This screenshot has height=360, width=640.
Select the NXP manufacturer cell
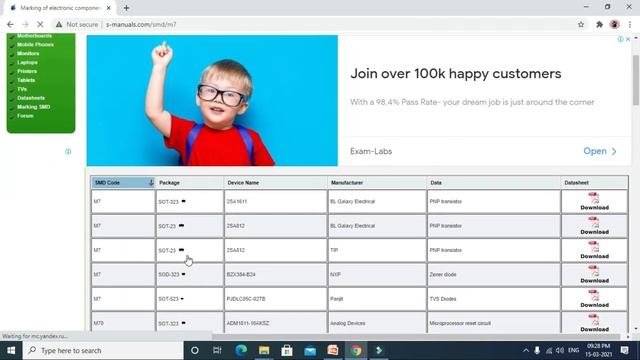tap(377, 275)
